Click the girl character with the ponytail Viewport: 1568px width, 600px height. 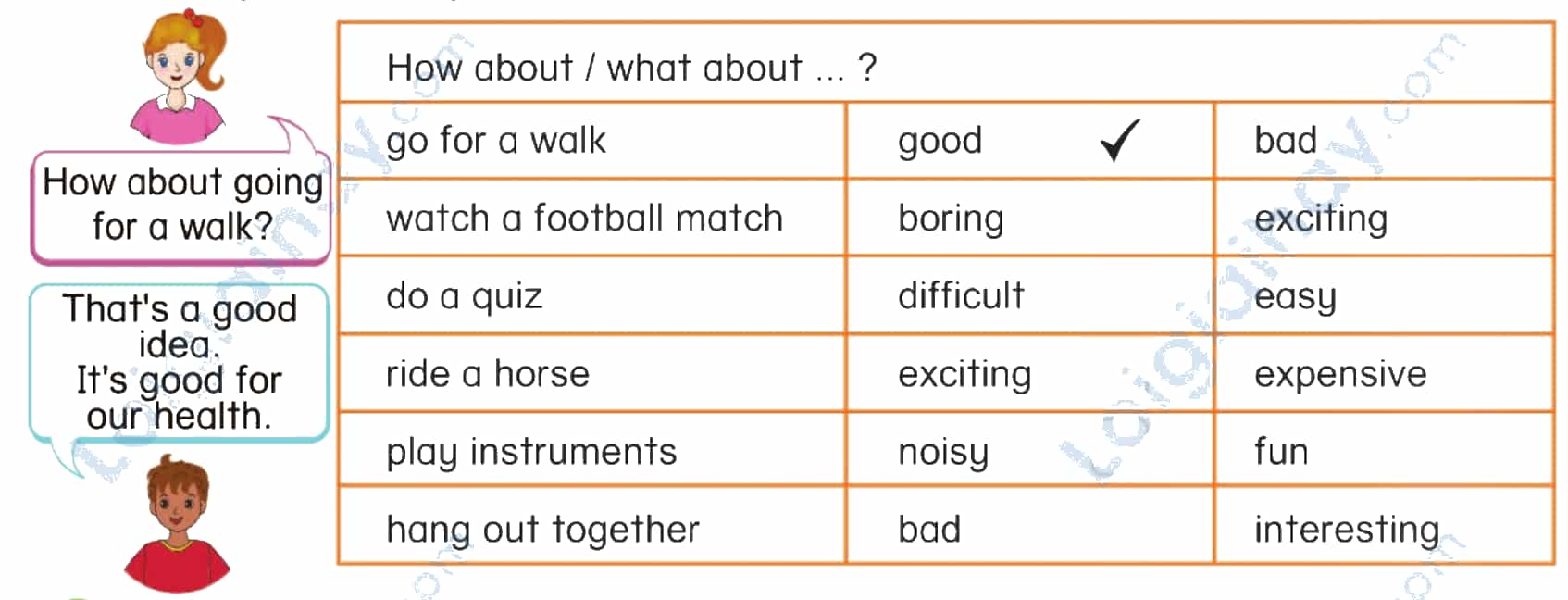click(180, 76)
